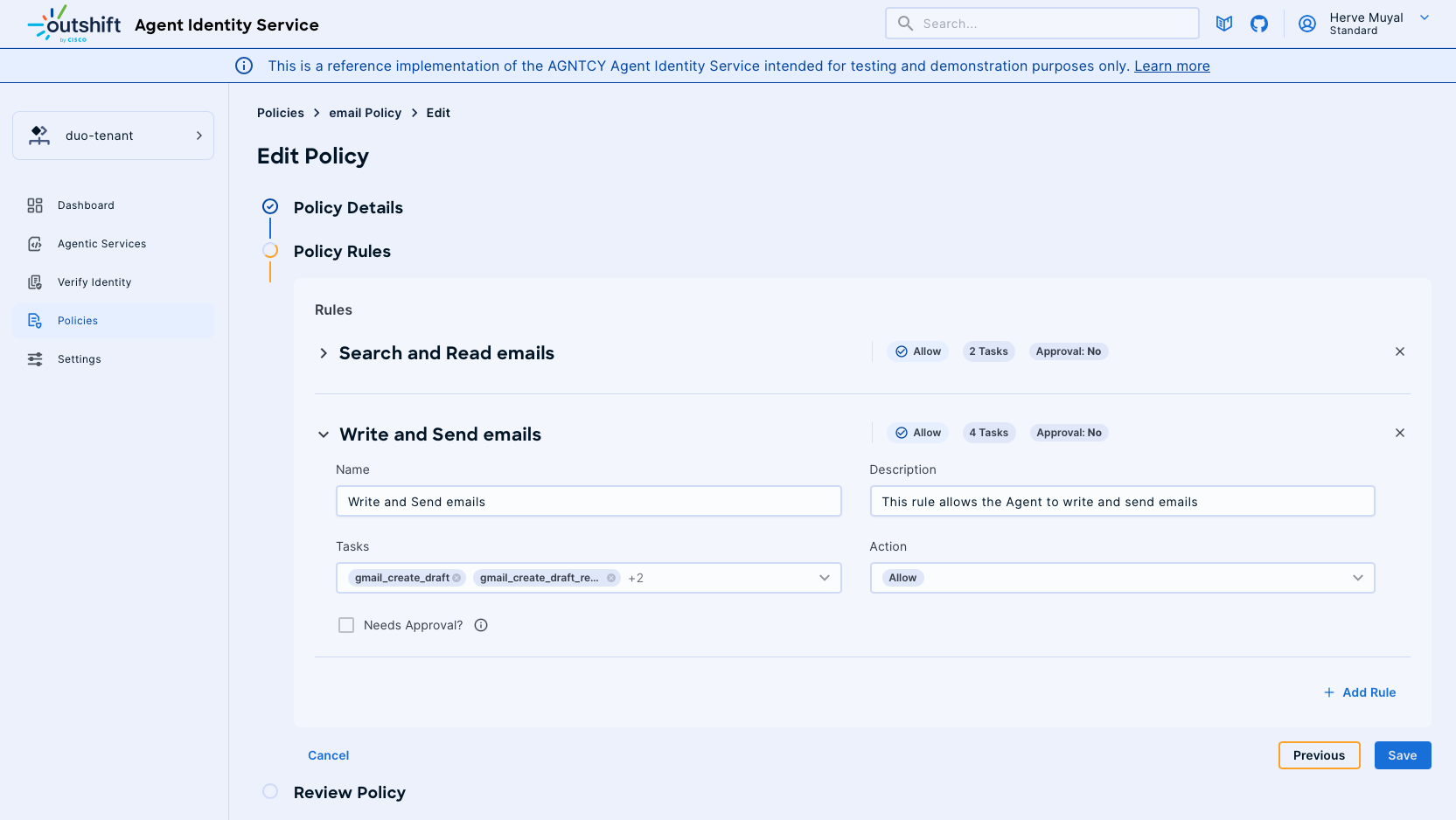Follow the Learn more link
The image size is (1456, 820).
click(1172, 66)
